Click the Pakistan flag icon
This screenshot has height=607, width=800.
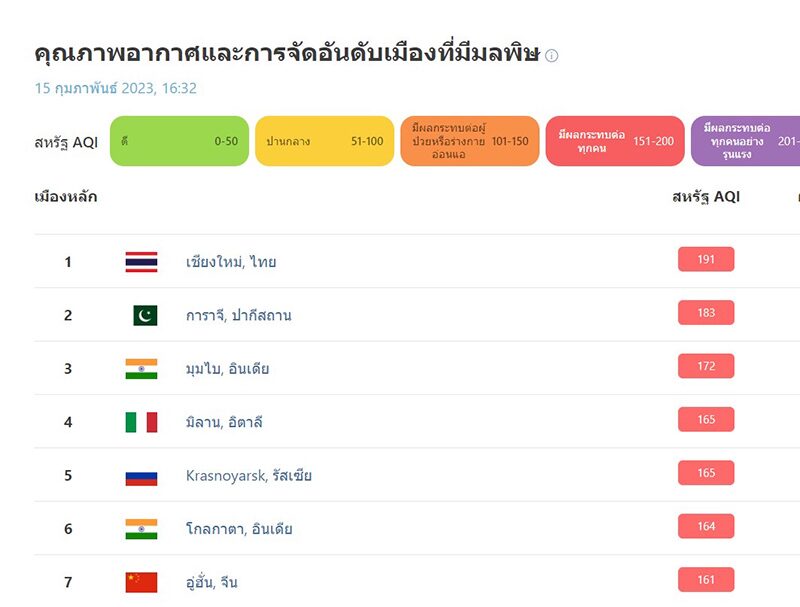click(x=145, y=315)
